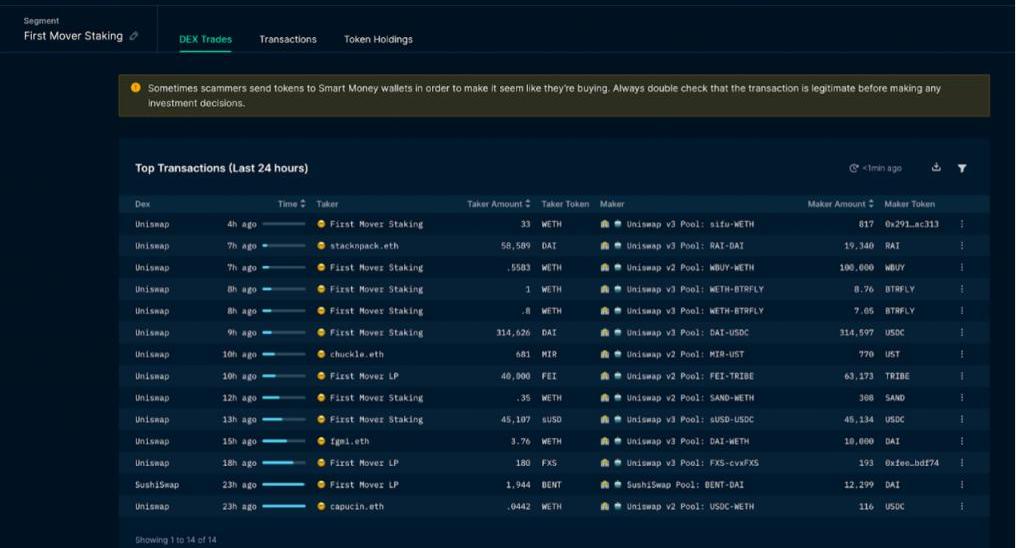The height and width of the screenshot is (548, 1019).
Task: Open the three-dot menu for the BENT-DAI row
Action: (x=962, y=485)
